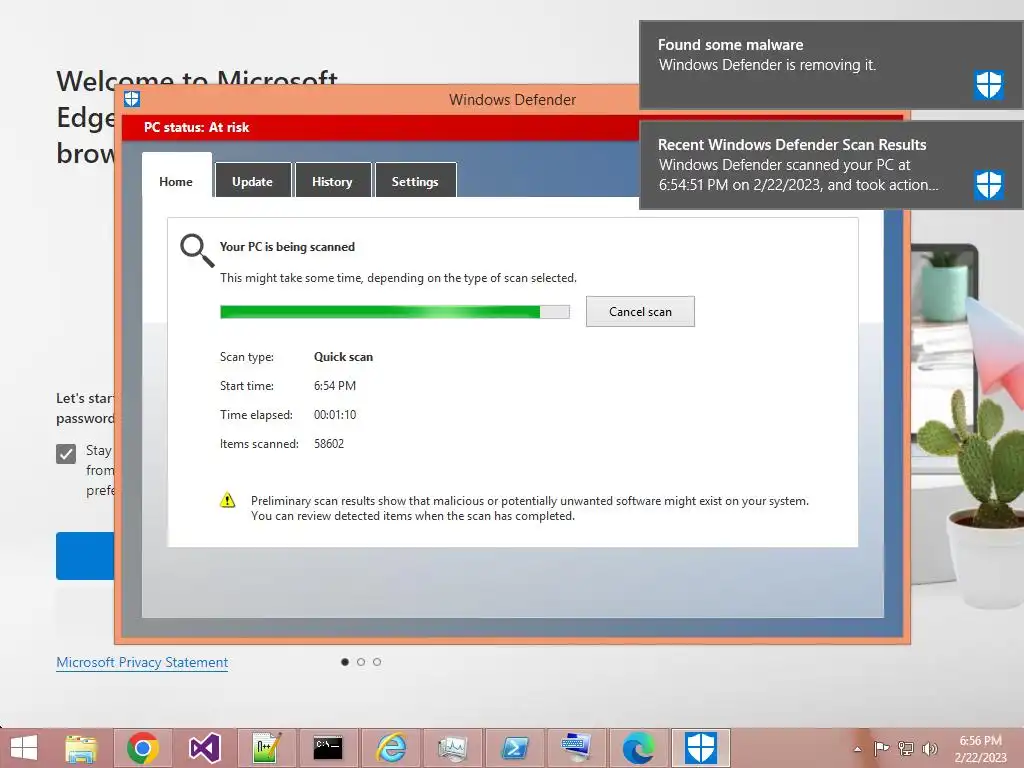This screenshot has height=768, width=1024.
Task: Click the Quick scan type value
Action: pos(344,357)
